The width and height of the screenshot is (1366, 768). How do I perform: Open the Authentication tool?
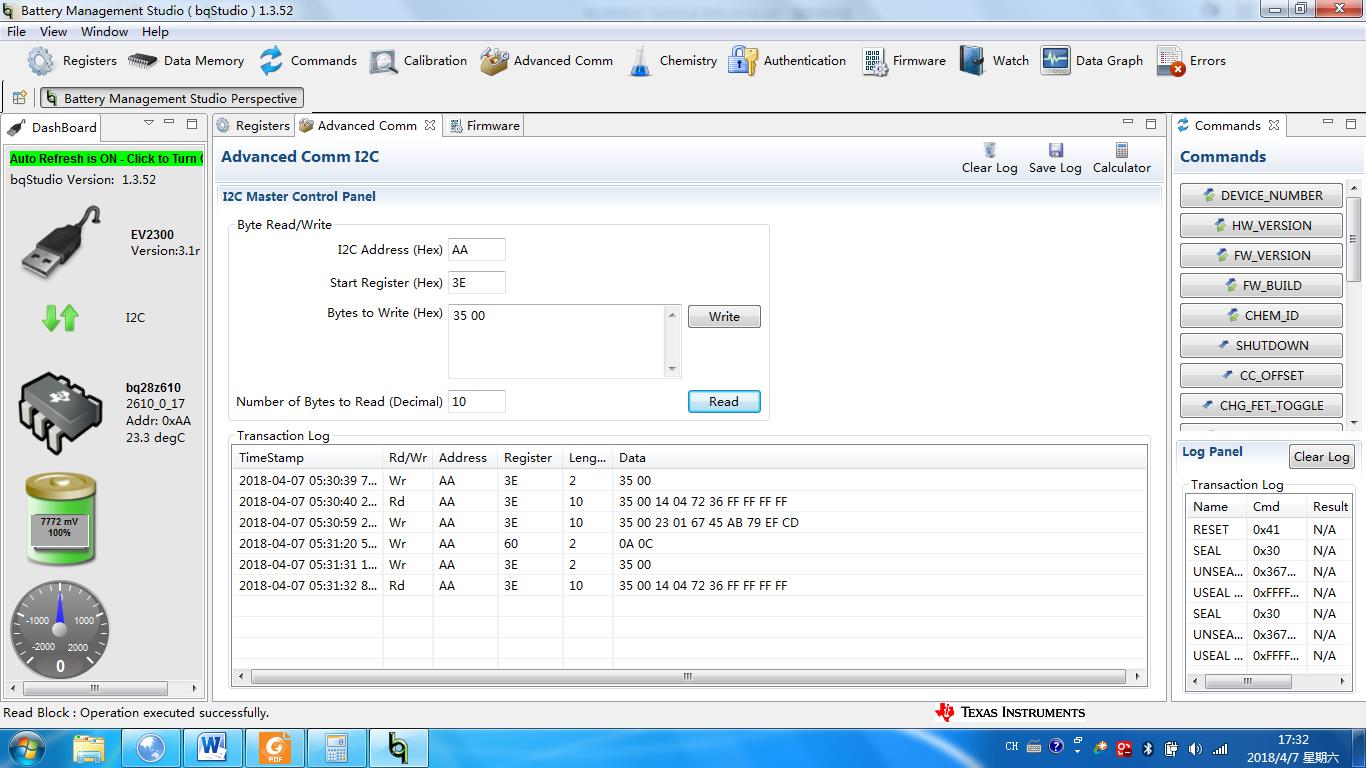click(x=787, y=61)
